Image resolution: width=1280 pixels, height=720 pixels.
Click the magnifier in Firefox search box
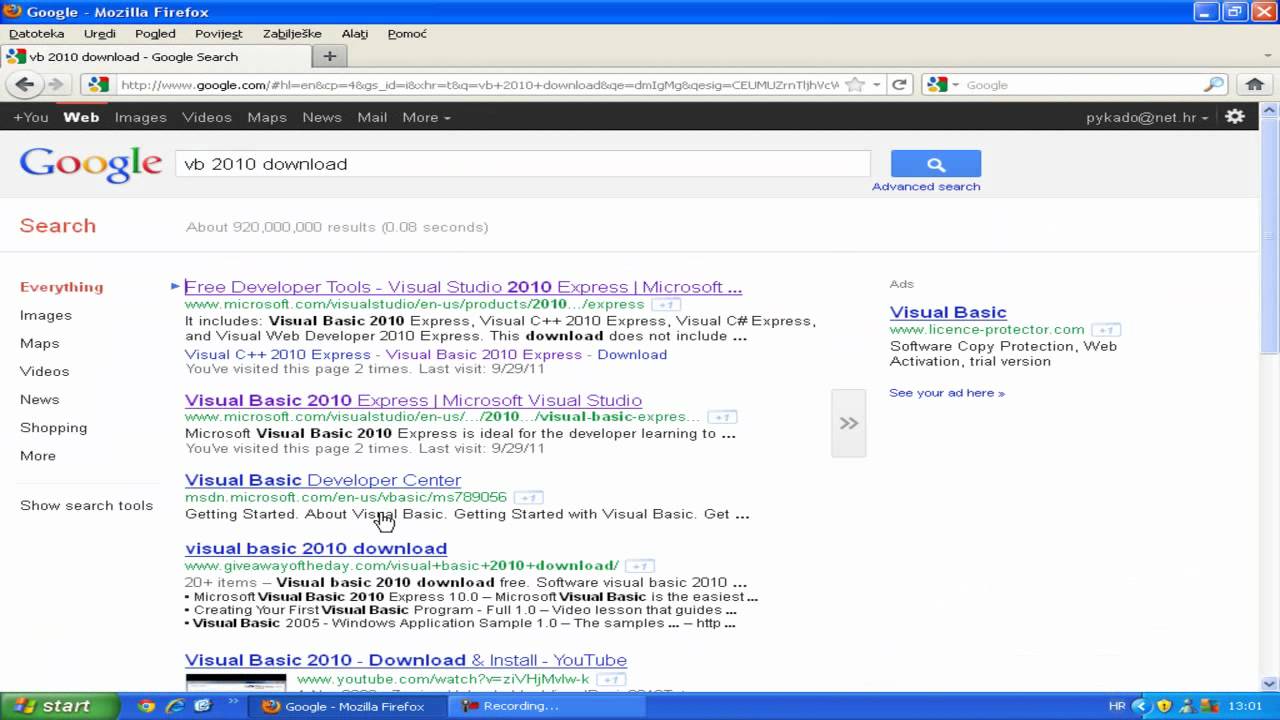point(1214,85)
